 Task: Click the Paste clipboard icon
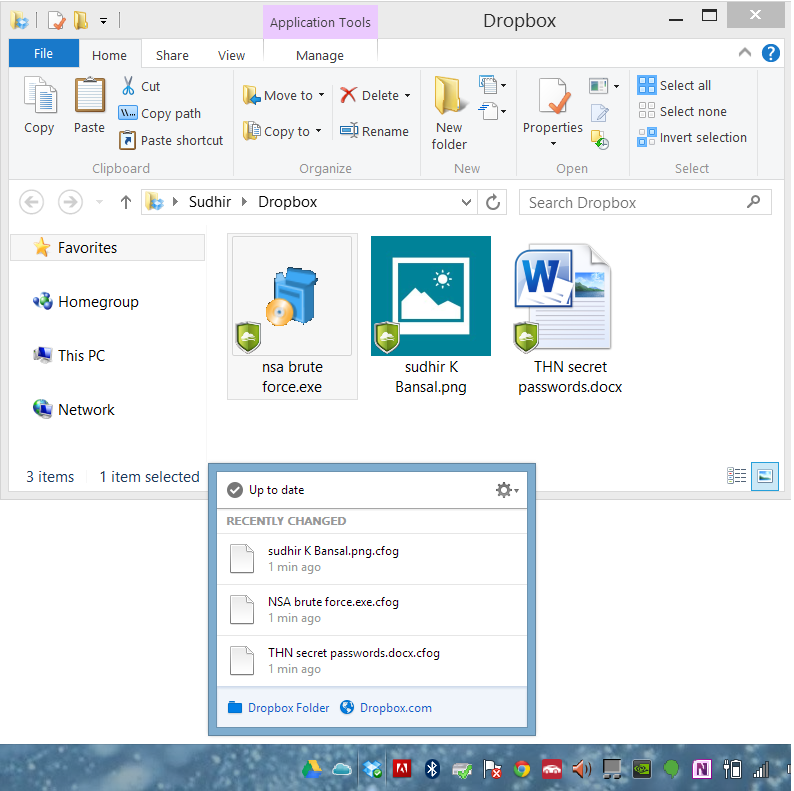[x=90, y=95]
